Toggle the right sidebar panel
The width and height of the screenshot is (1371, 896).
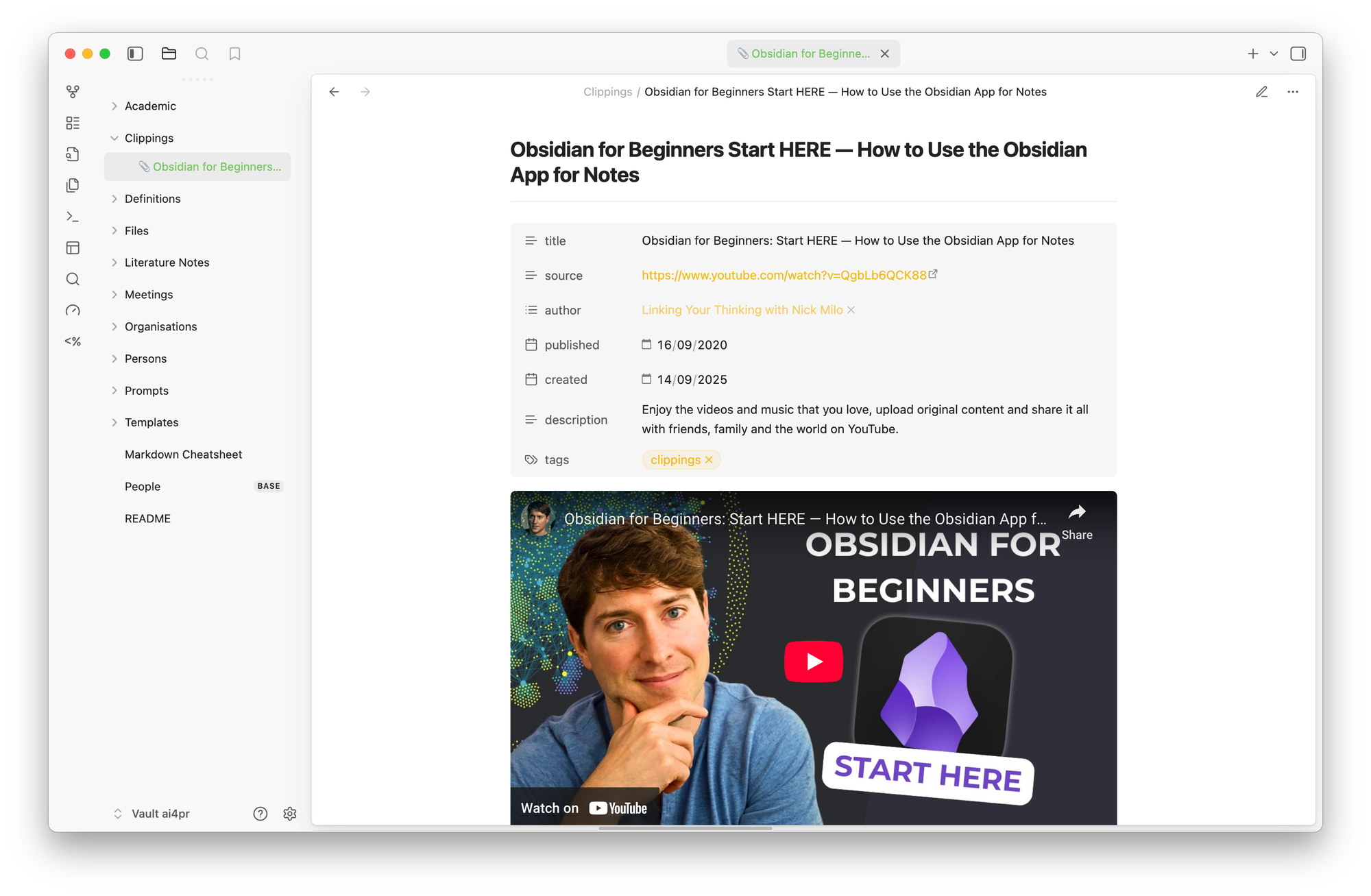[1298, 53]
